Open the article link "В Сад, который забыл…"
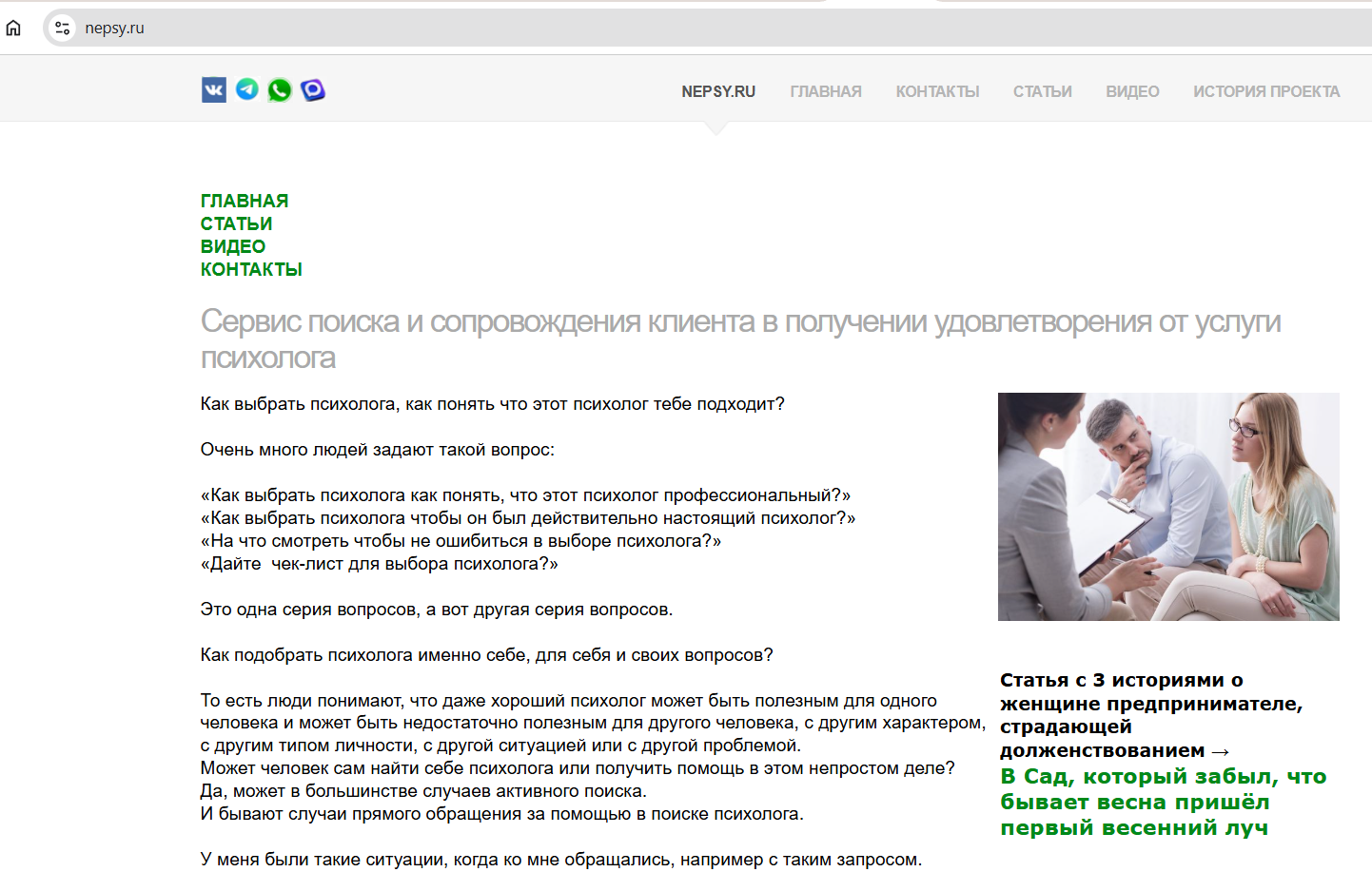 tap(1163, 802)
